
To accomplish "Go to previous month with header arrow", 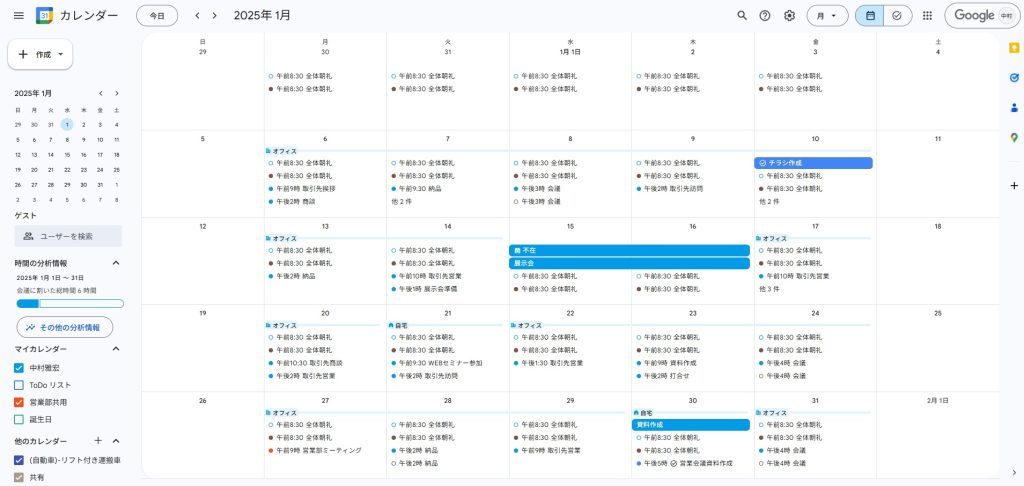I will pos(197,16).
